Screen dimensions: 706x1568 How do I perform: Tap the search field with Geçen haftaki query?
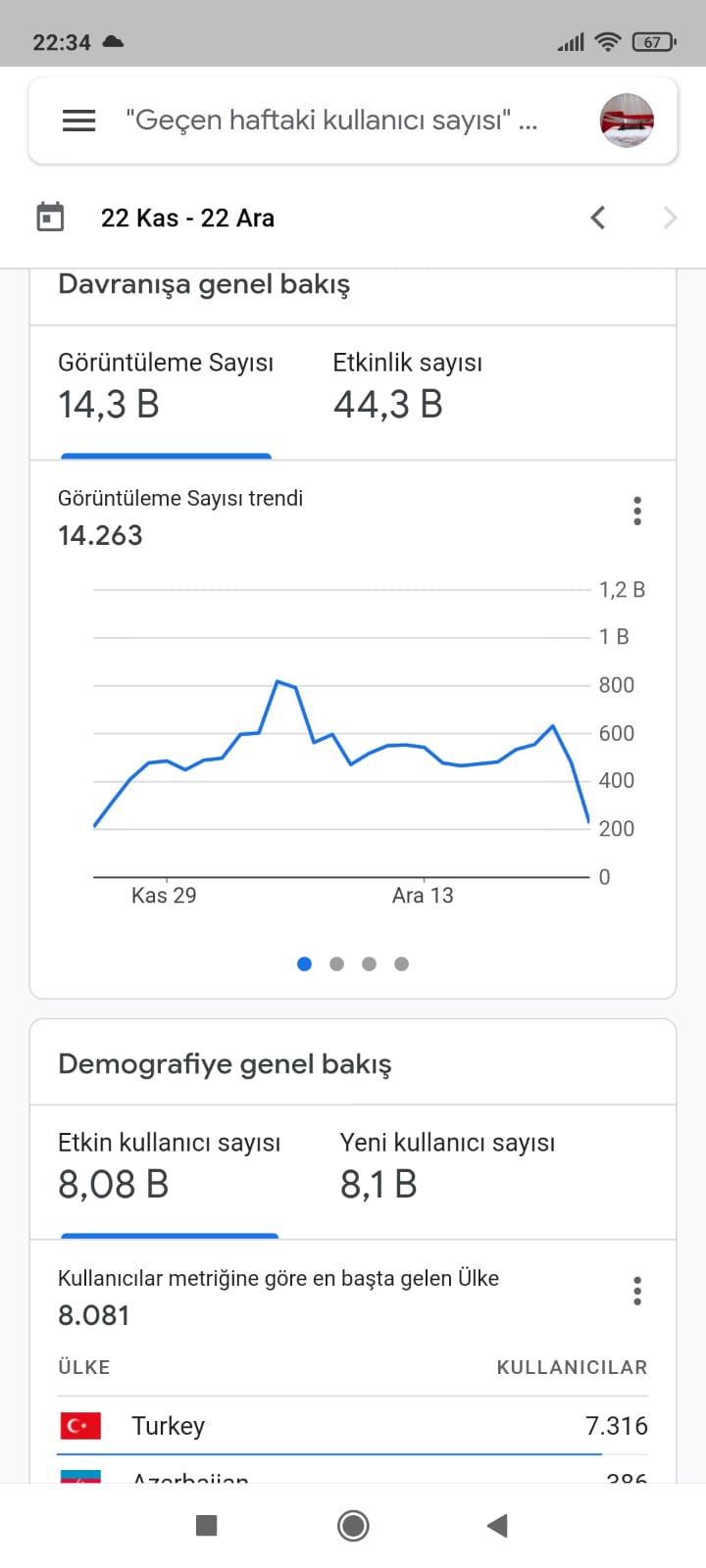point(331,121)
